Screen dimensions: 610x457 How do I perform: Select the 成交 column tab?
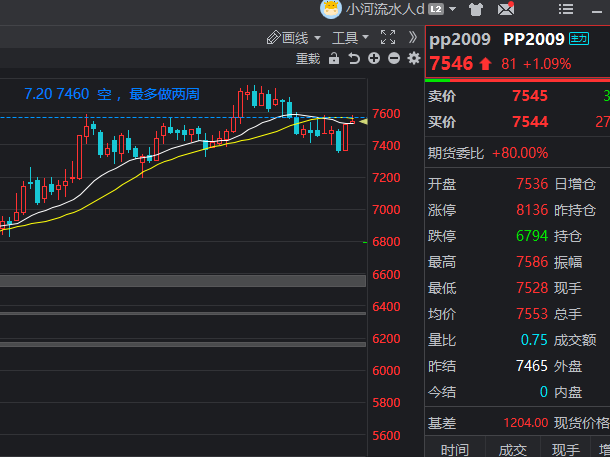pos(512,450)
